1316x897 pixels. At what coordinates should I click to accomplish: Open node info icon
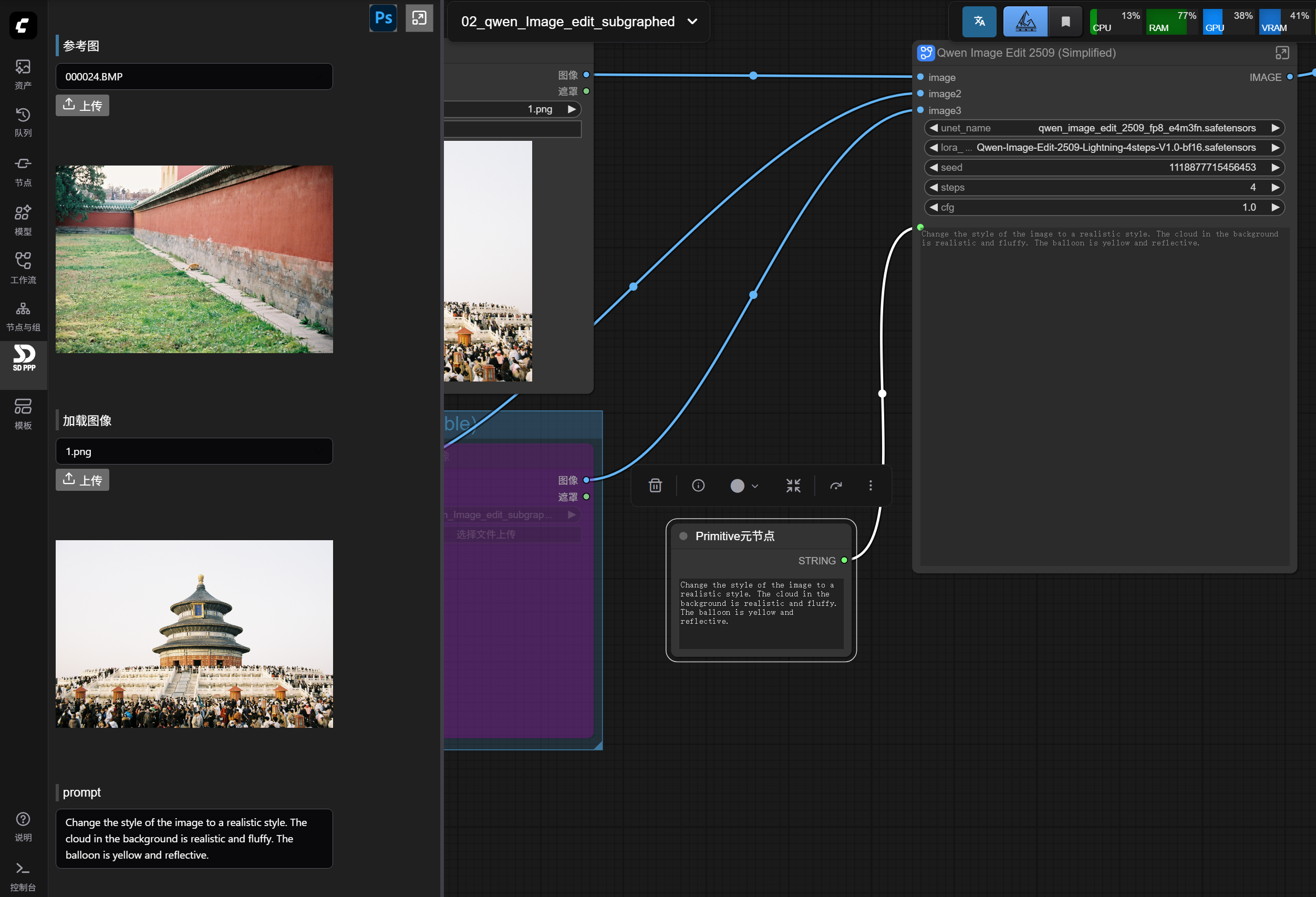pos(698,486)
